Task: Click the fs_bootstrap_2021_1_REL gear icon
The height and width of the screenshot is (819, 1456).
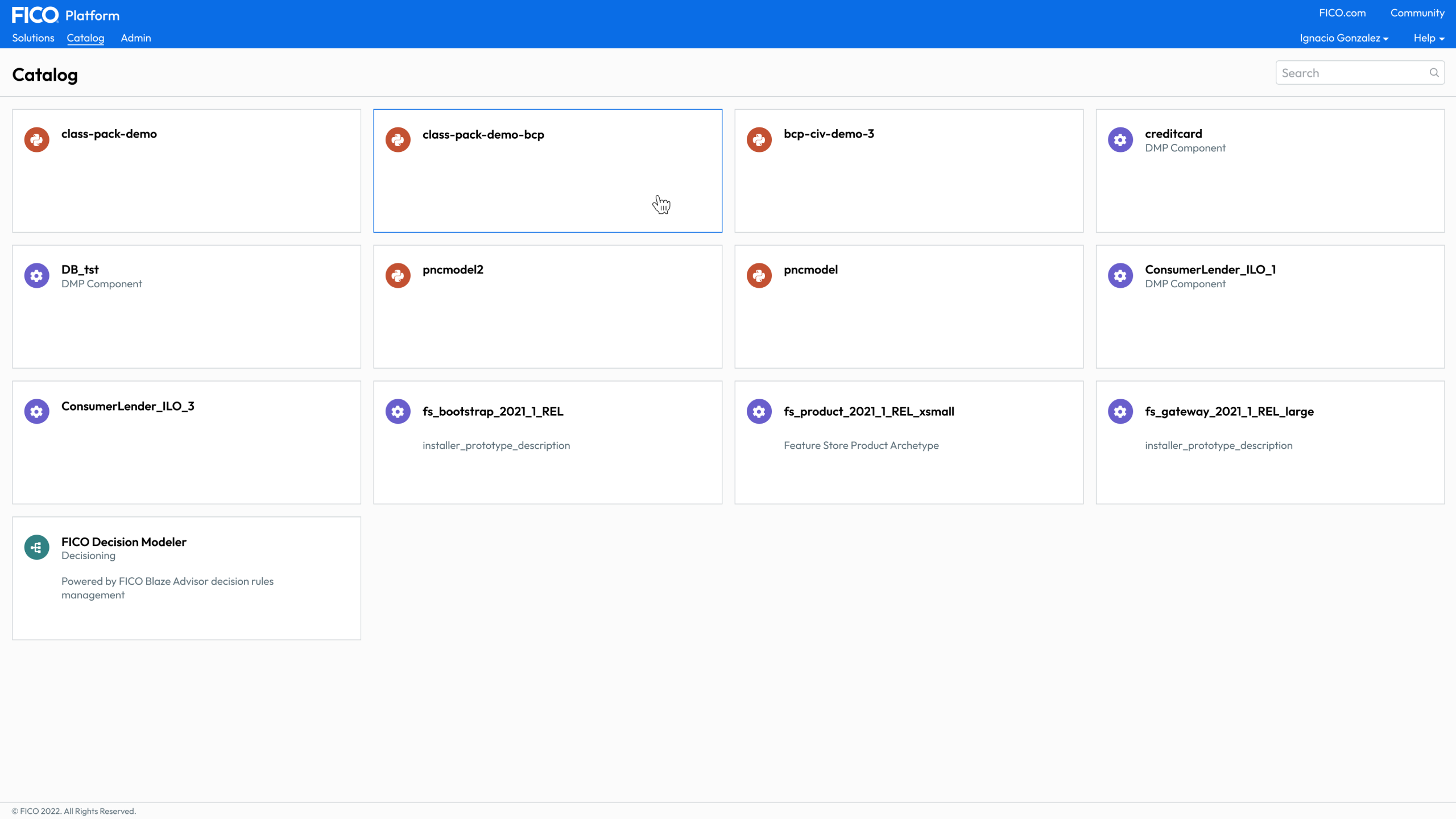Action: pos(398,411)
